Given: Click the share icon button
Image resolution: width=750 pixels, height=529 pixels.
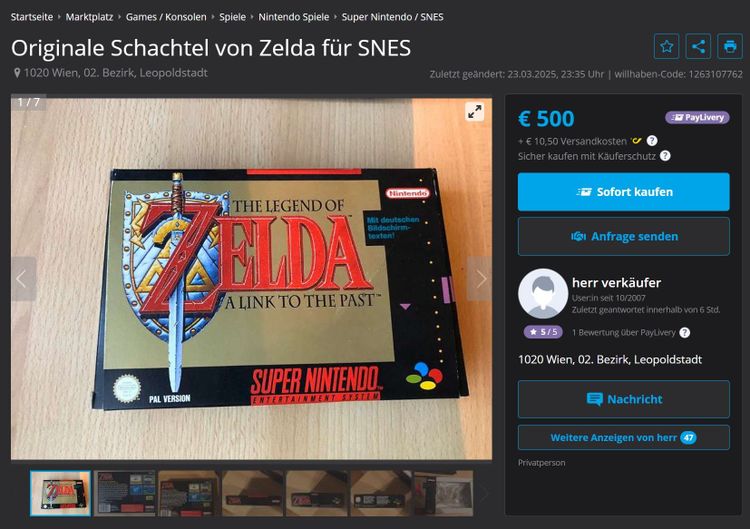Looking at the screenshot, I should 698,46.
